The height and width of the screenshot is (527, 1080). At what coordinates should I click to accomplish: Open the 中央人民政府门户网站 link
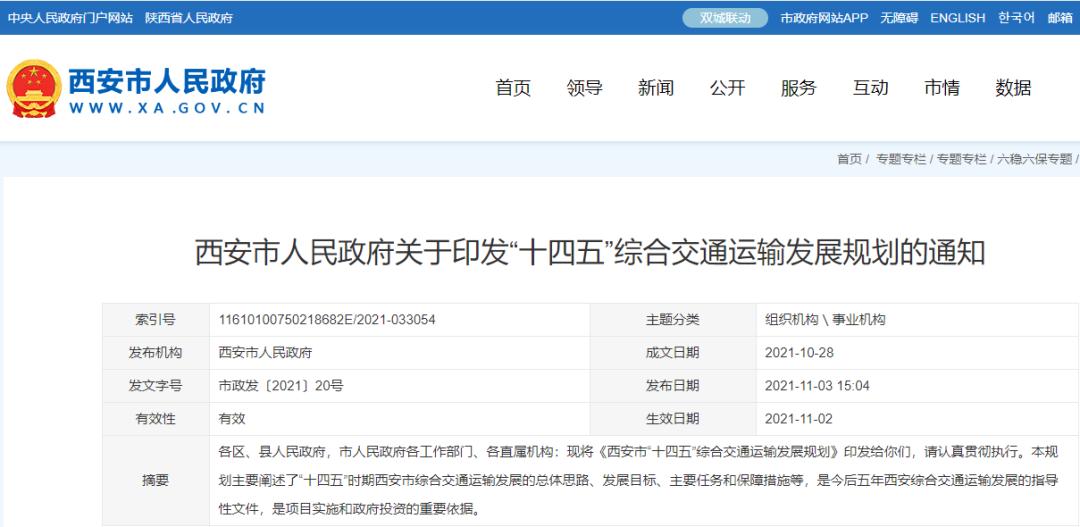click(70, 18)
